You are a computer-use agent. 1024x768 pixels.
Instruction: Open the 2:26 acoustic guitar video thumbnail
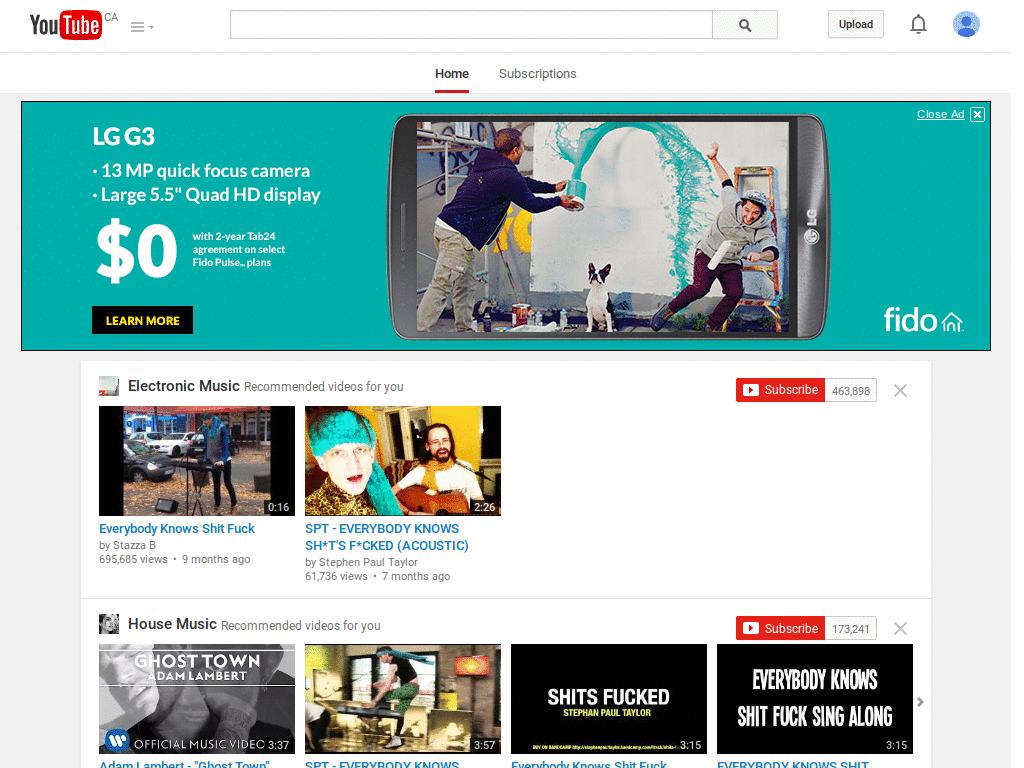click(403, 461)
